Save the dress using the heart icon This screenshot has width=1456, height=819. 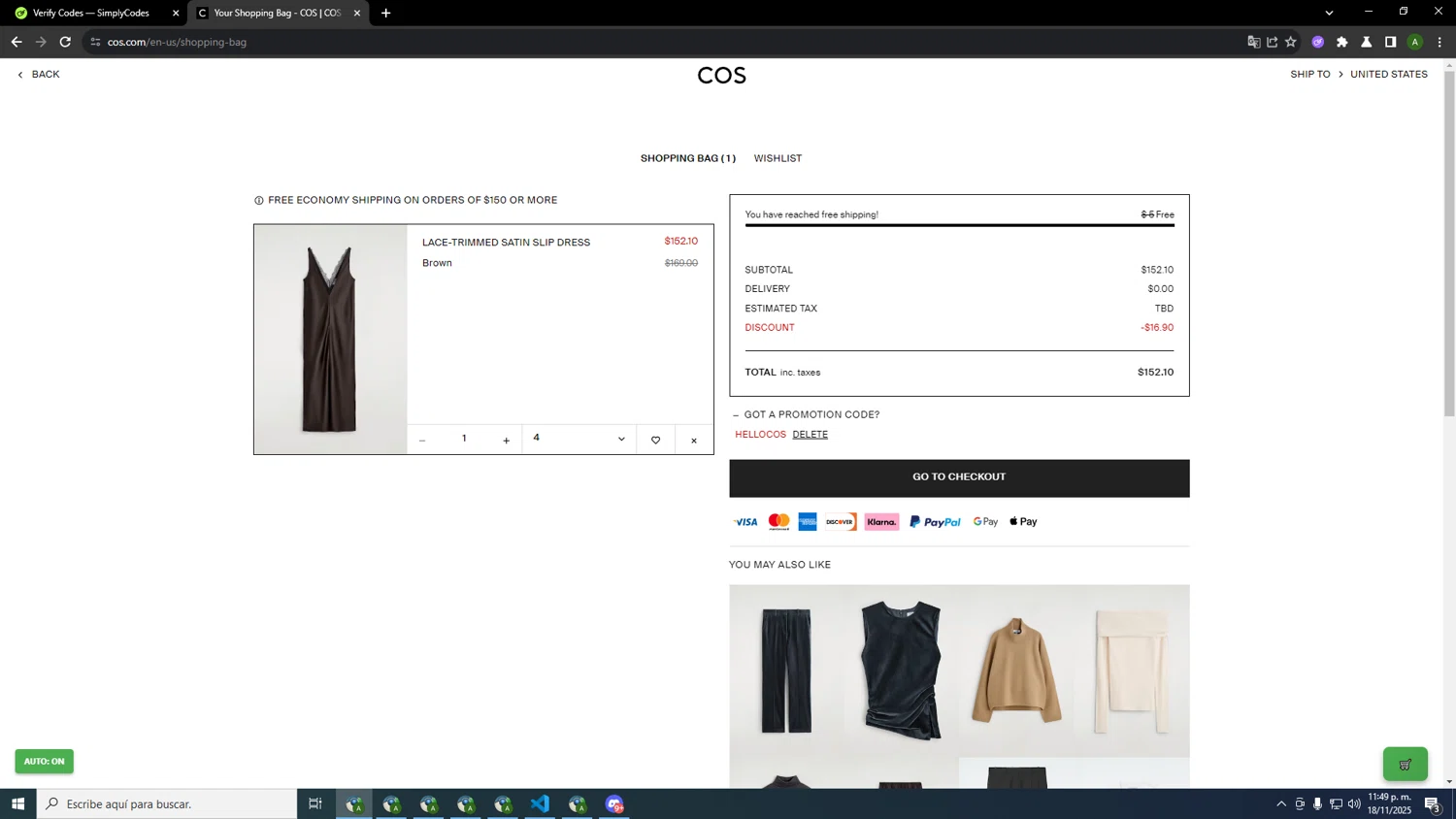coord(655,441)
